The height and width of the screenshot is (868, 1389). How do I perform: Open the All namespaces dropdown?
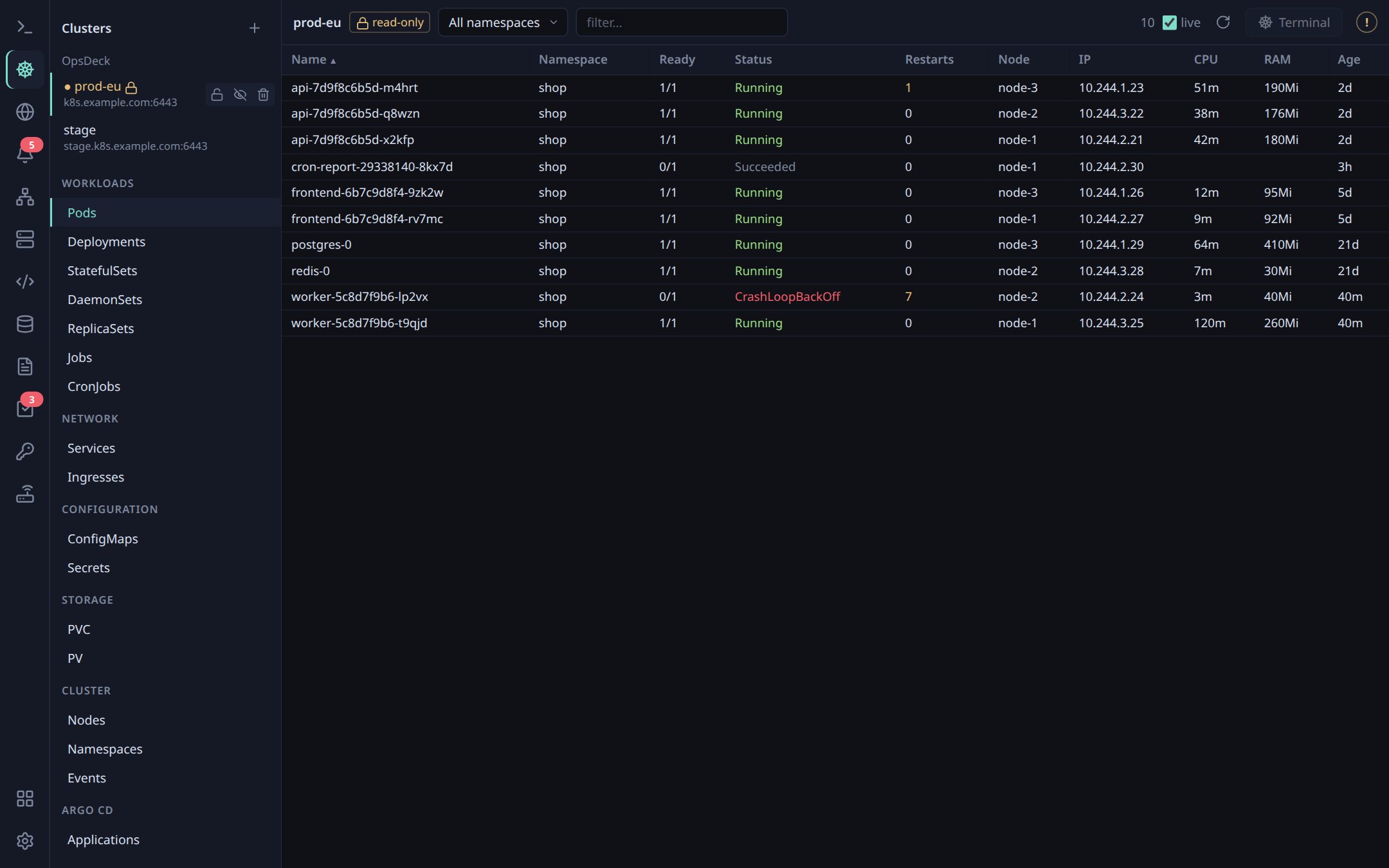coord(503,23)
